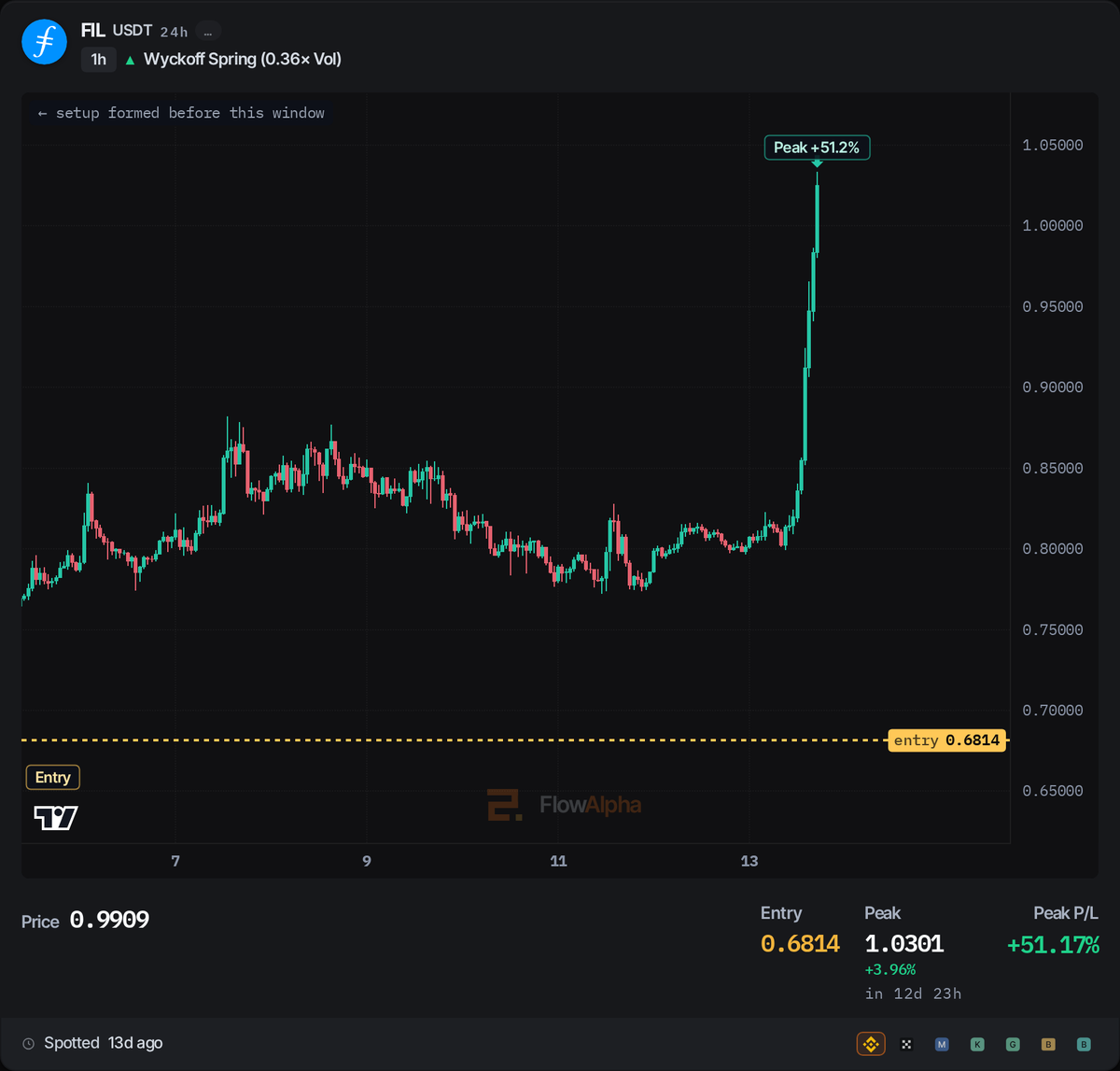Image resolution: width=1120 pixels, height=1071 pixels.
Task: Click the date label 11 on time axis
Action: point(558,861)
